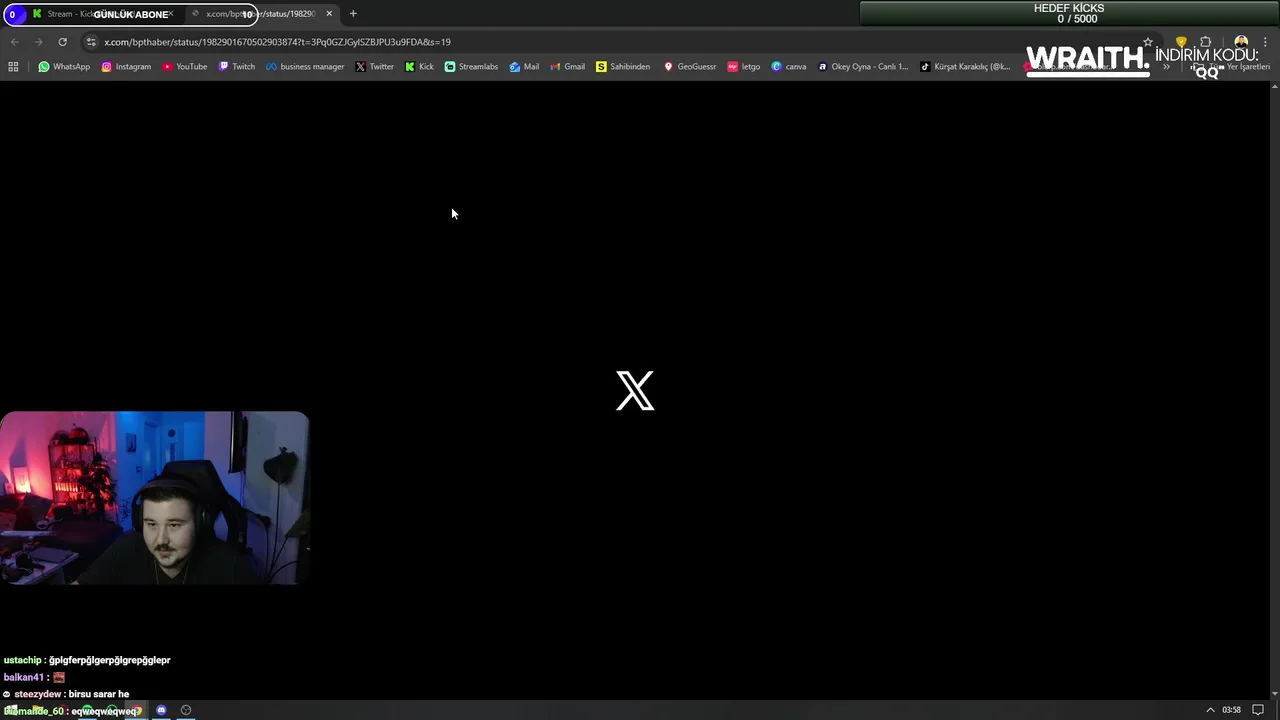Open the Chrome three-dot menu
This screenshot has width=1280, height=720.
(1265, 42)
